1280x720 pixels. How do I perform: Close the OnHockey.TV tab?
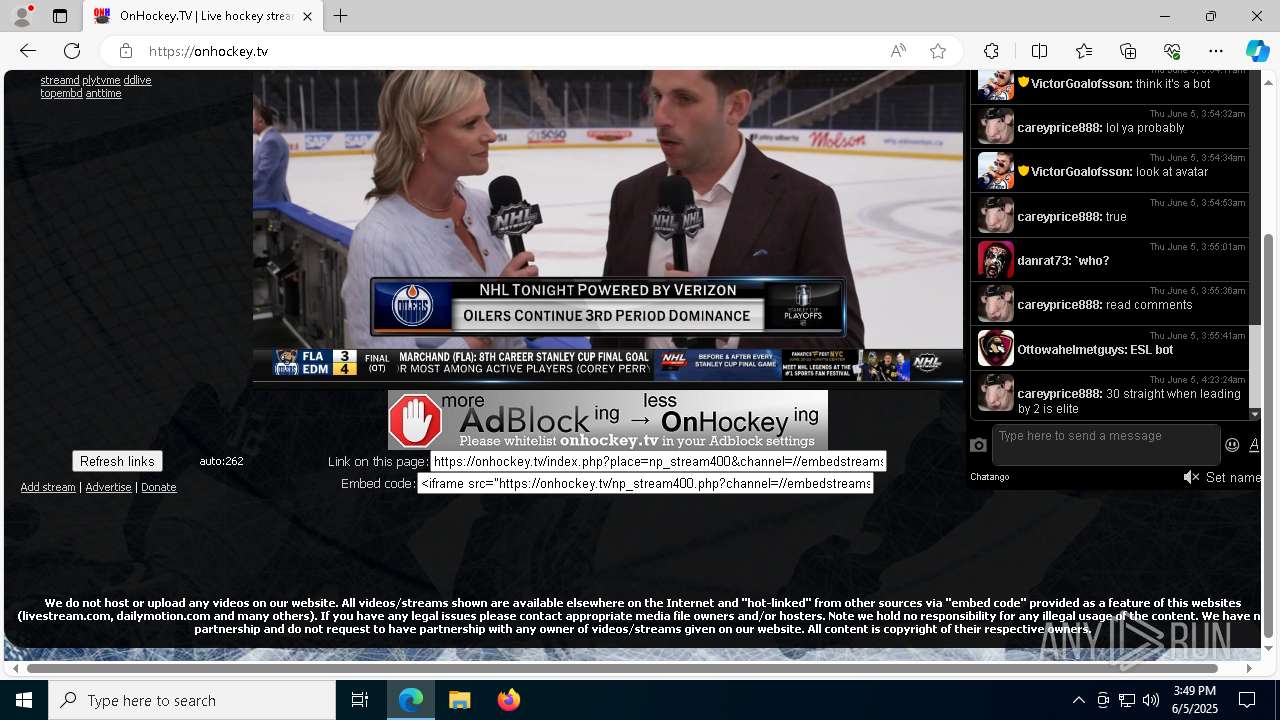pos(307,16)
